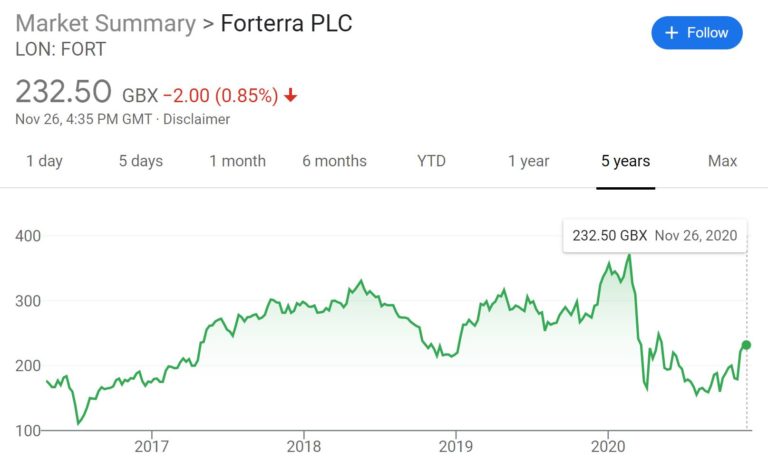The image size is (768, 470).
Task: Click the 232.50 GBX price tooltip
Action: (655, 235)
